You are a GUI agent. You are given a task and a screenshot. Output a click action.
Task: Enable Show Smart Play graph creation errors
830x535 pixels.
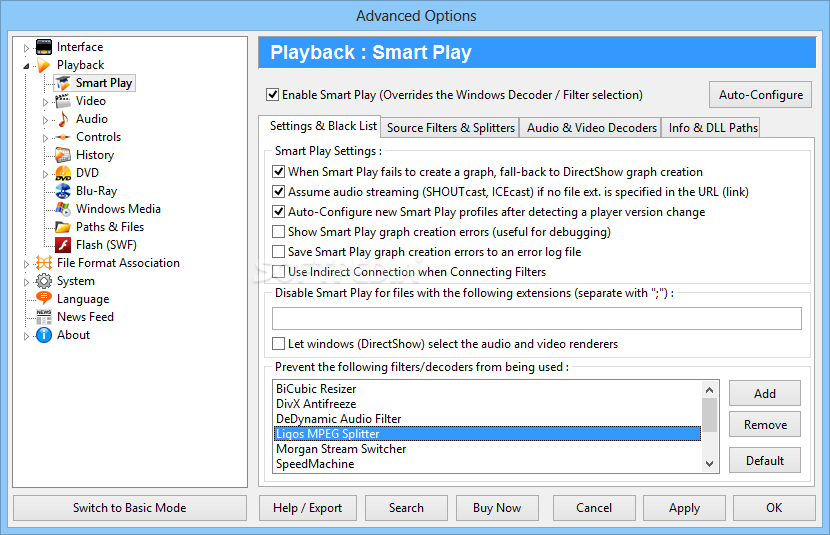click(x=279, y=232)
